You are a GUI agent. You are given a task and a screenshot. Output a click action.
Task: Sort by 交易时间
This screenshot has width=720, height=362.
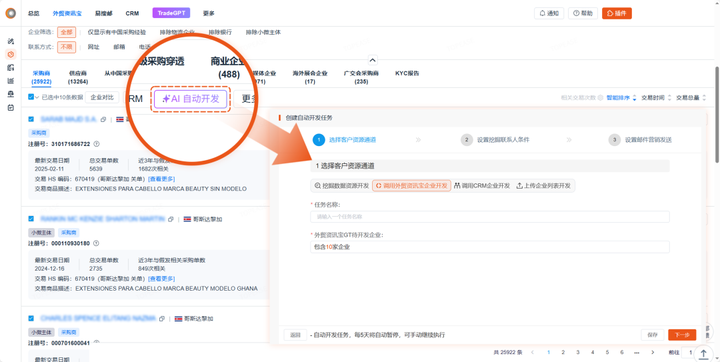(x=656, y=97)
